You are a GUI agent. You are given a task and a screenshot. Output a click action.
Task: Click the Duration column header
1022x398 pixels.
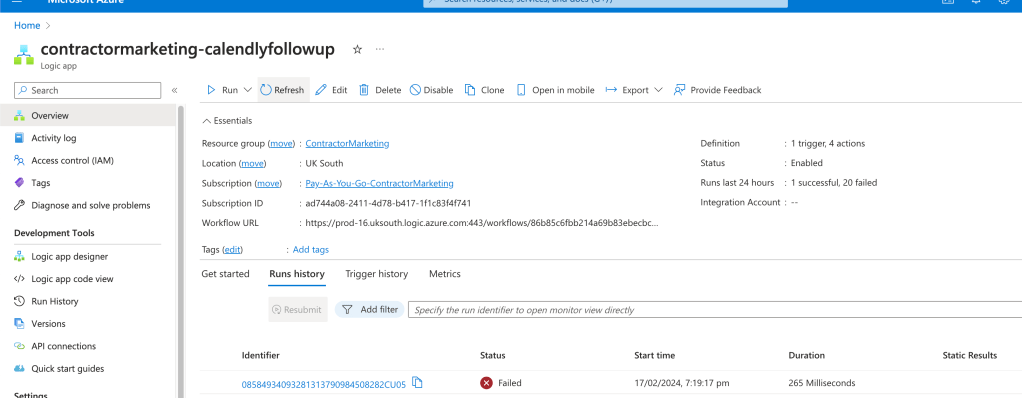click(x=806, y=356)
